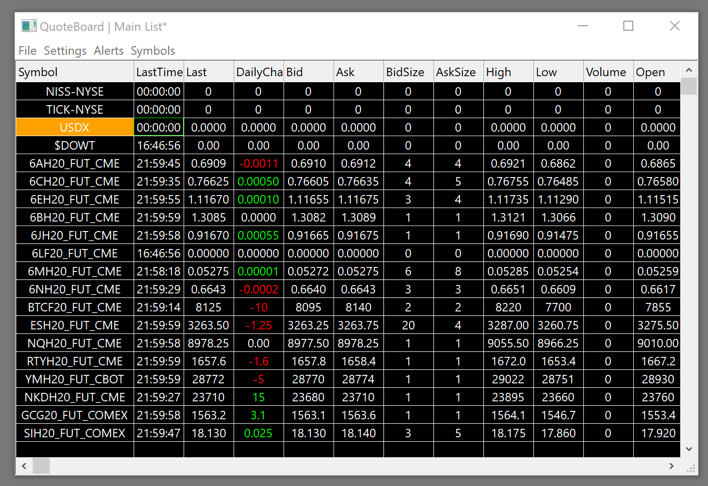
Task: Select the 6NH20_FUT_CME symbol
Action: click(x=75, y=290)
